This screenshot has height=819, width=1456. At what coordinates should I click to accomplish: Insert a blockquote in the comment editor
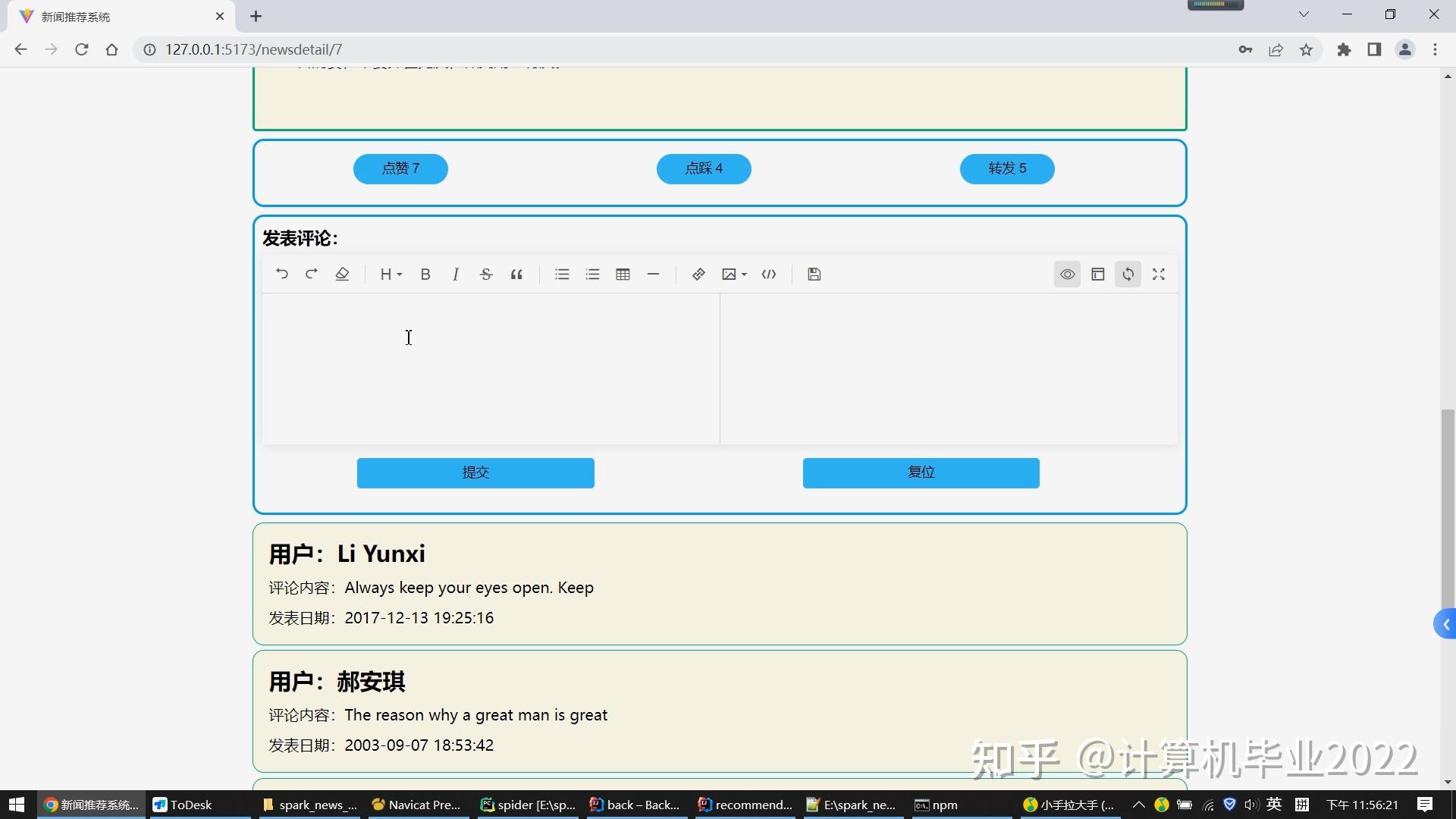516,274
